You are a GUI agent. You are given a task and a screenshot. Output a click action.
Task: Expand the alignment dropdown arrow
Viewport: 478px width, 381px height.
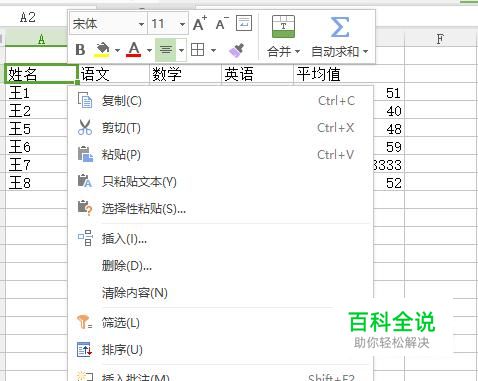[x=181, y=50]
